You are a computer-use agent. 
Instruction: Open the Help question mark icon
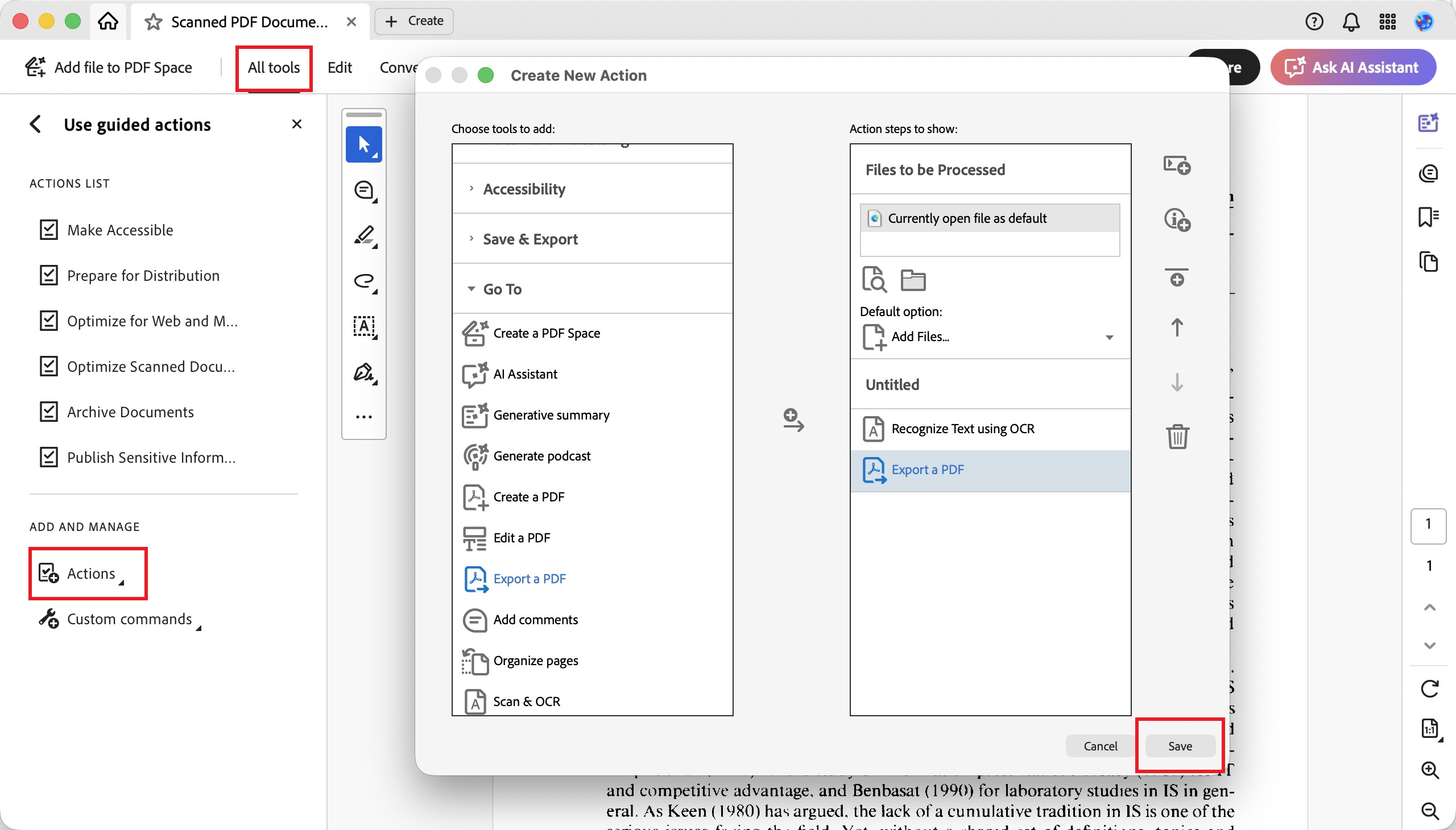[x=1314, y=22]
